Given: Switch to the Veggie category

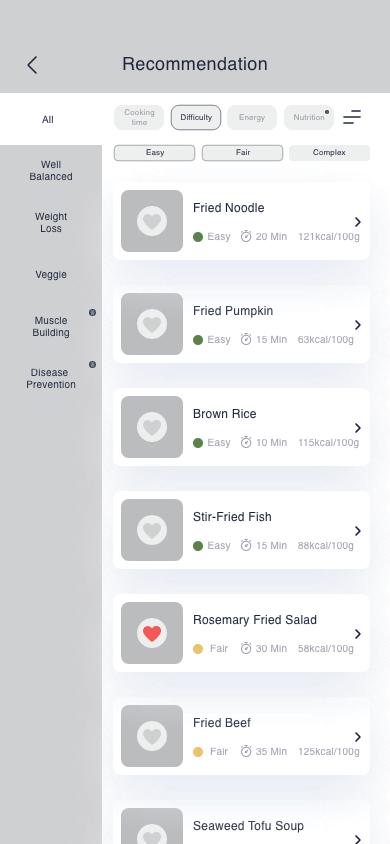Looking at the screenshot, I should 51,275.
